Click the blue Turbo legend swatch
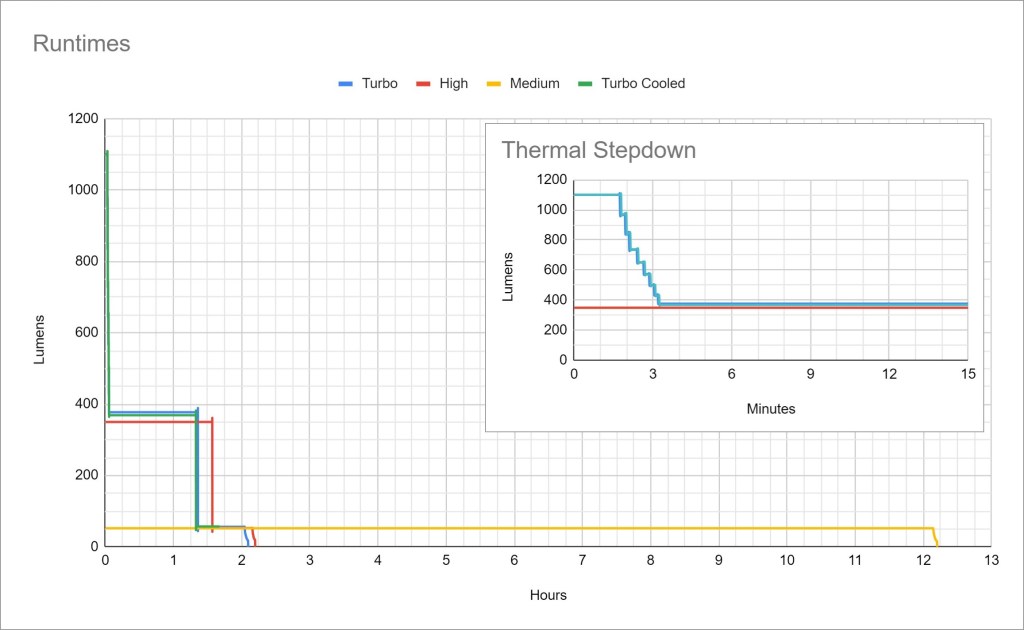 click(x=347, y=84)
